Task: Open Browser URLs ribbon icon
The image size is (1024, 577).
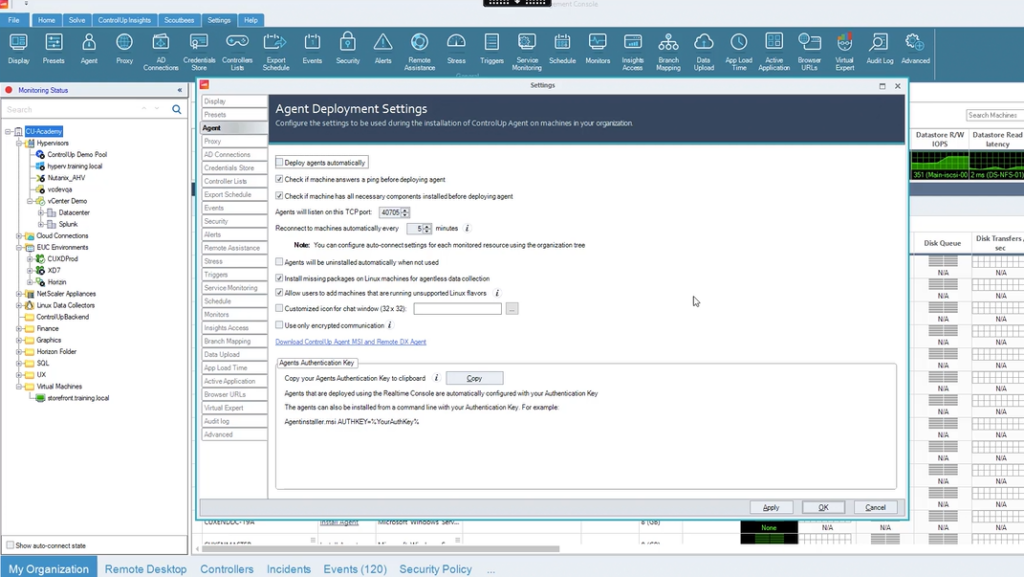Action: coord(809,52)
